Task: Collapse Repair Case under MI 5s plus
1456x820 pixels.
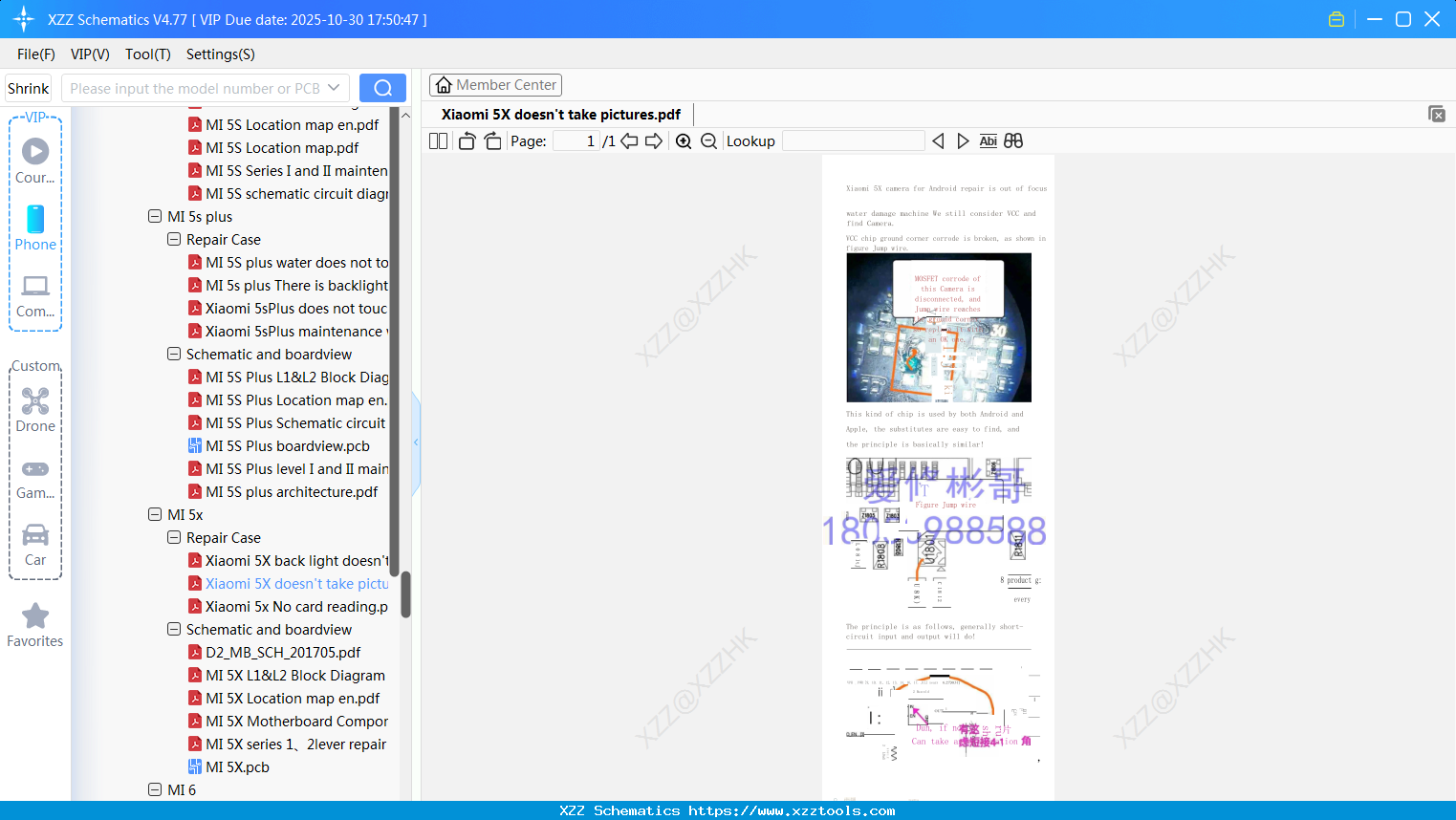Action: pos(174,240)
